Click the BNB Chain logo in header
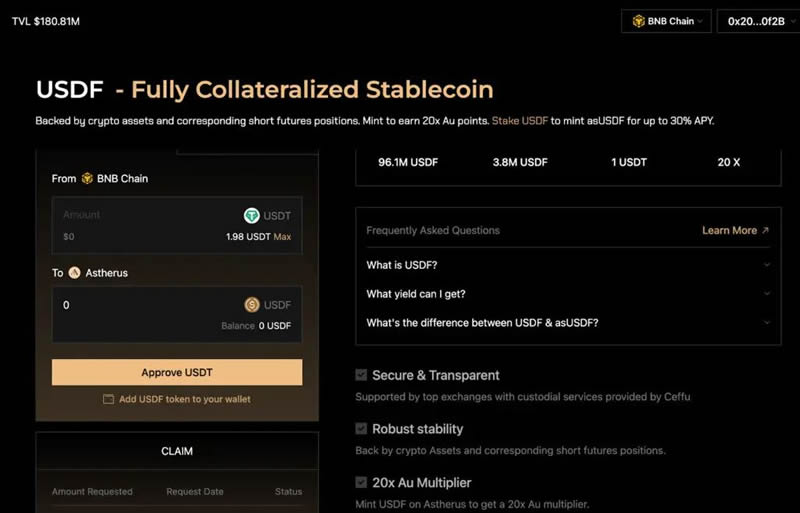Viewport: 800px width, 513px height. pyautogui.click(x=638, y=21)
